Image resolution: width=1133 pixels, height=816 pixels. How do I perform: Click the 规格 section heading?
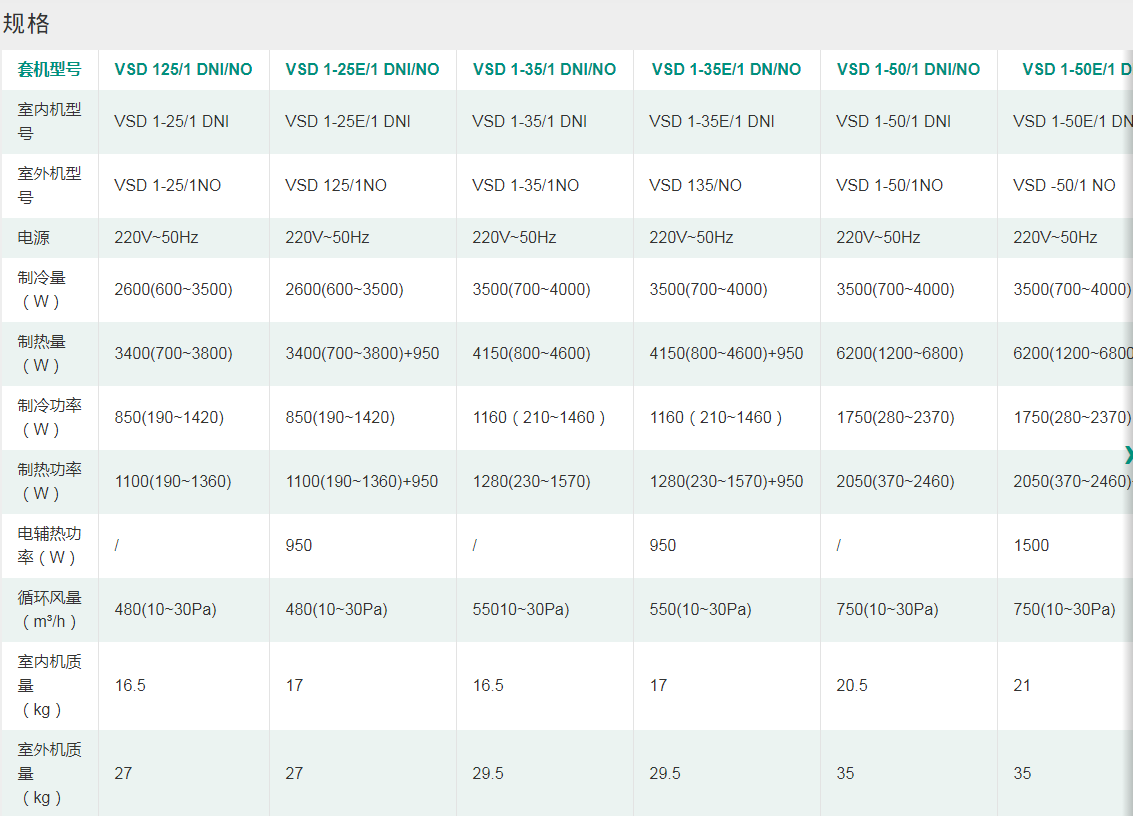coord(27,24)
